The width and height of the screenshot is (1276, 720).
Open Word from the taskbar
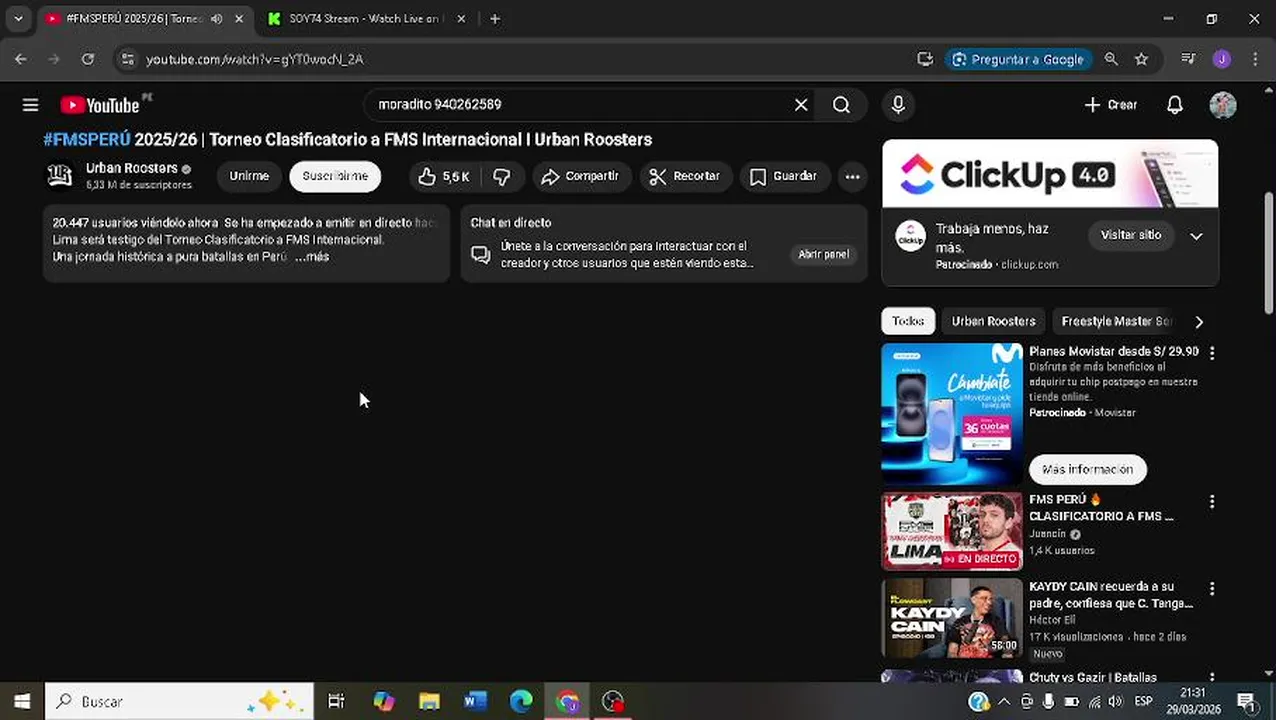pos(475,701)
